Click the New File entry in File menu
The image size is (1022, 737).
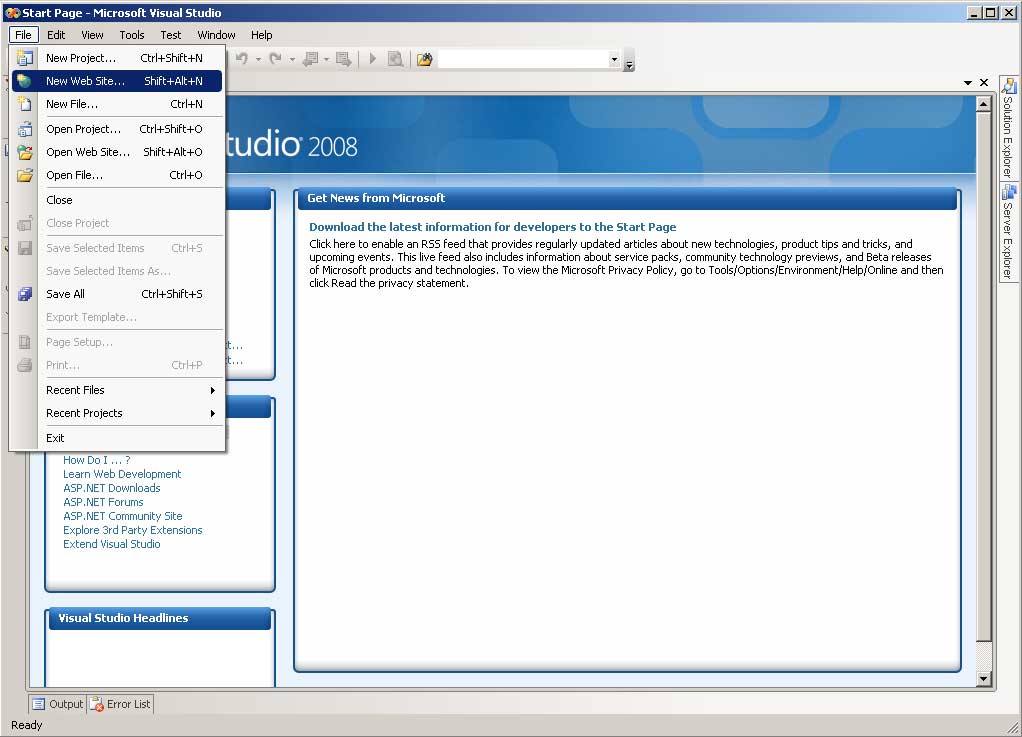(117, 104)
